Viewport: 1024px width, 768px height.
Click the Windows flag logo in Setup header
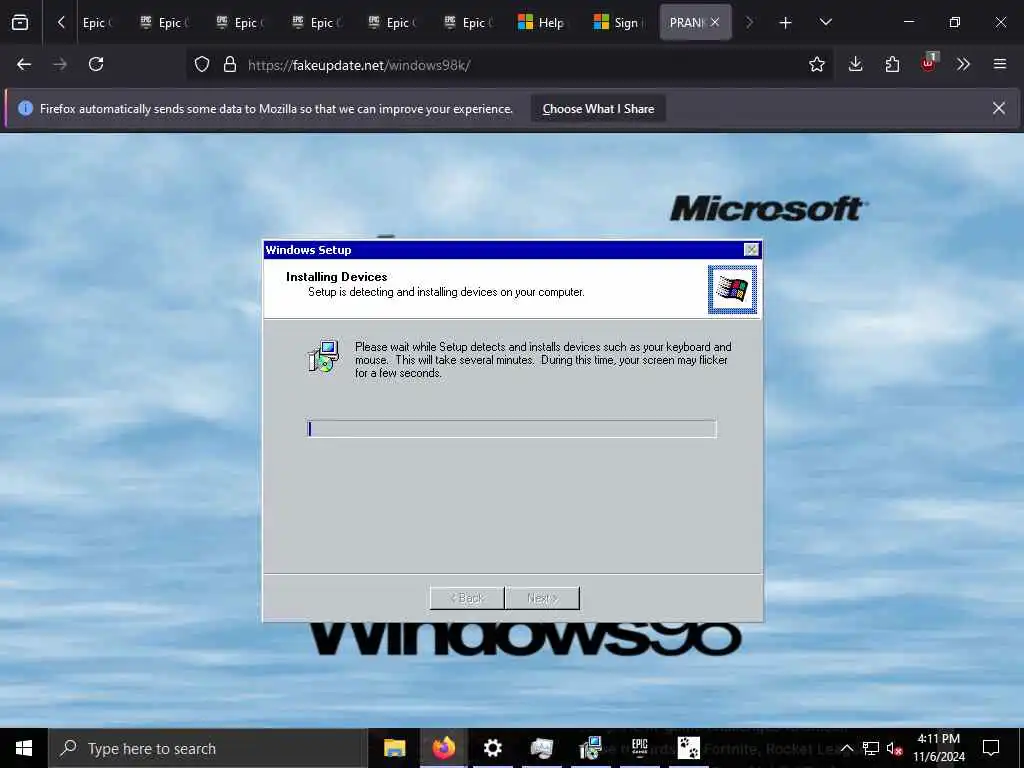[733, 289]
